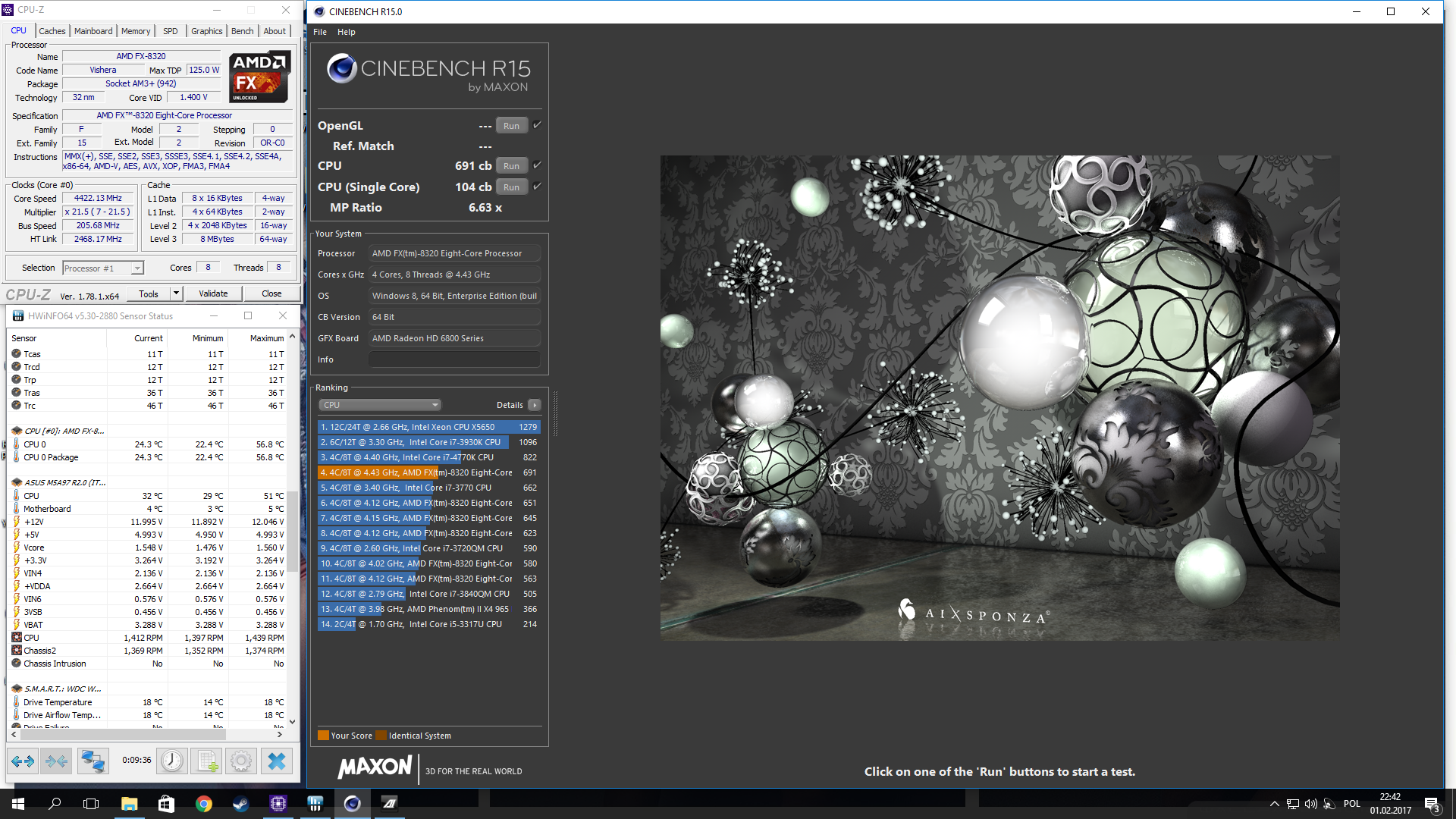Switch to CPU-Z Memory tab
Screen dimensions: 1456x819
click(136, 31)
